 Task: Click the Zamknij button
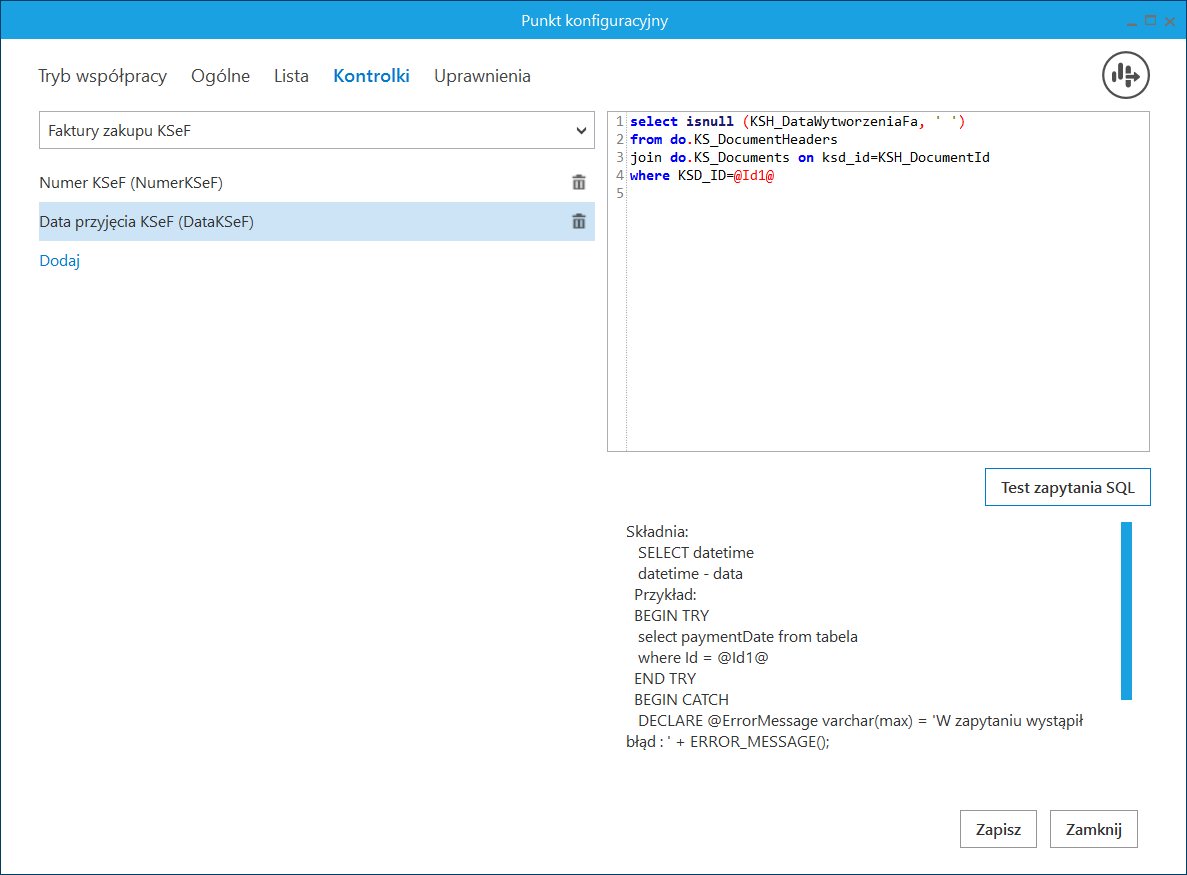[x=1094, y=829]
